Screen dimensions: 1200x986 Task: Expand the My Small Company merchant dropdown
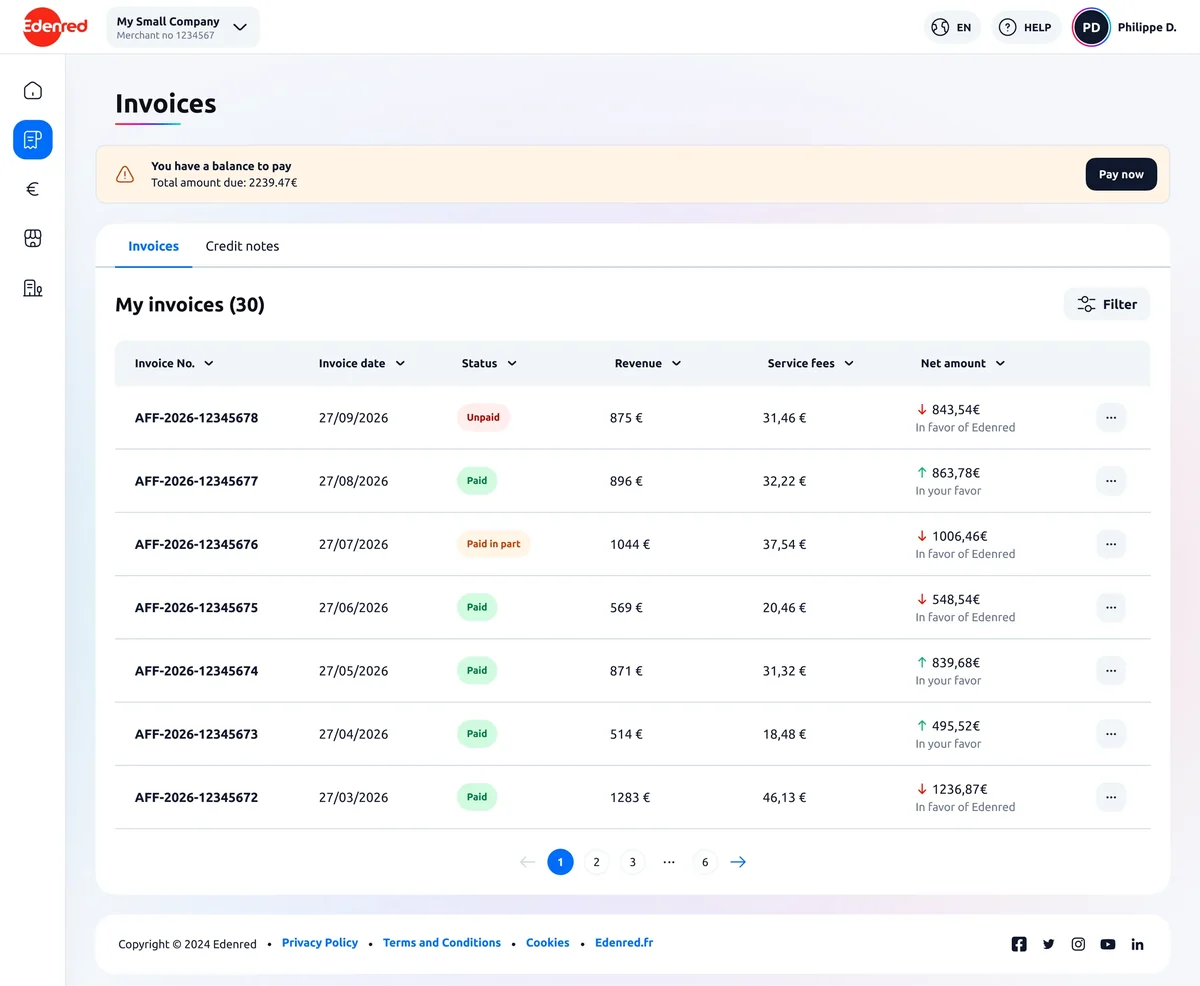point(183,27)
